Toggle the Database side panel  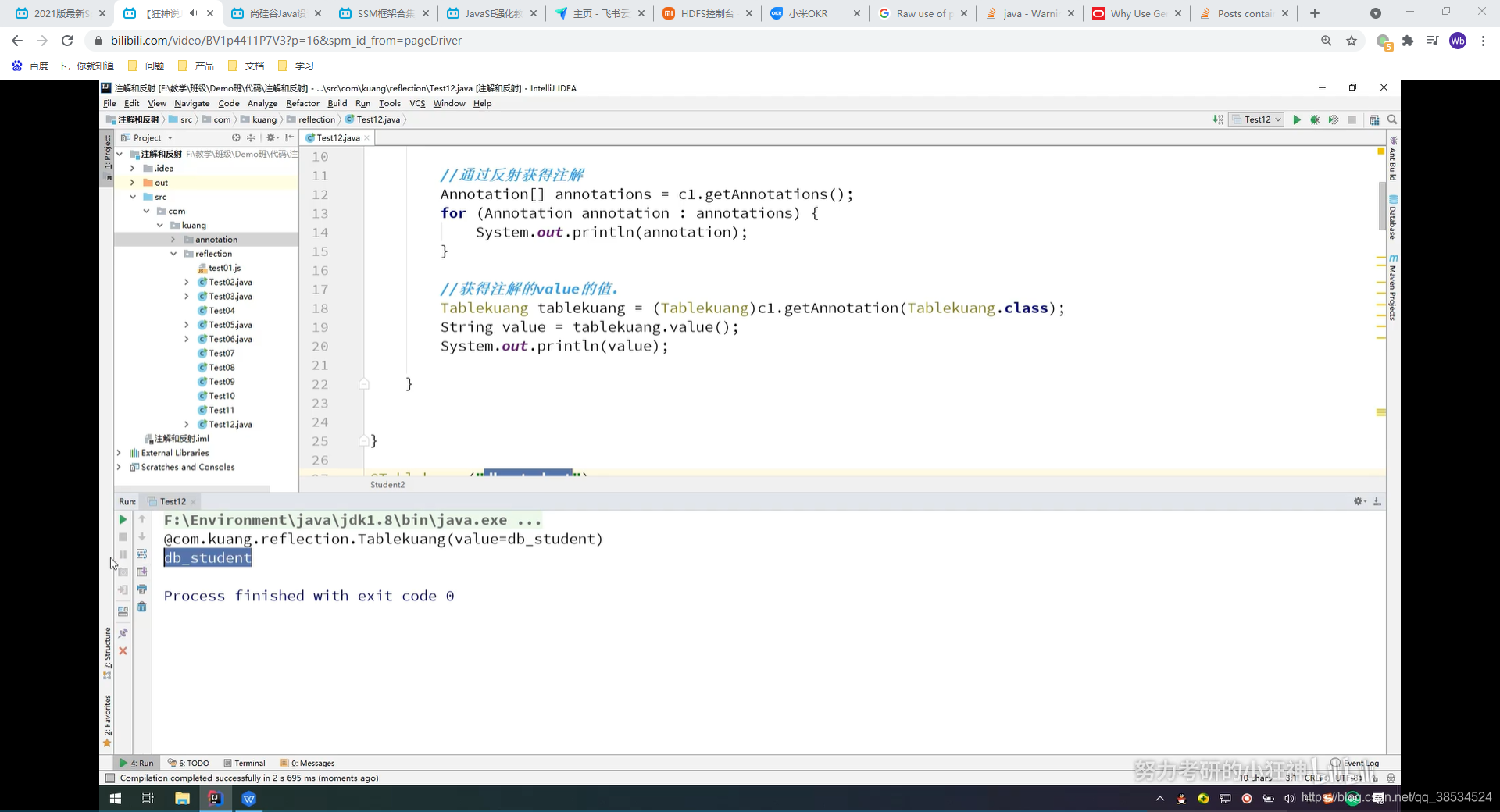point(1393,217)
